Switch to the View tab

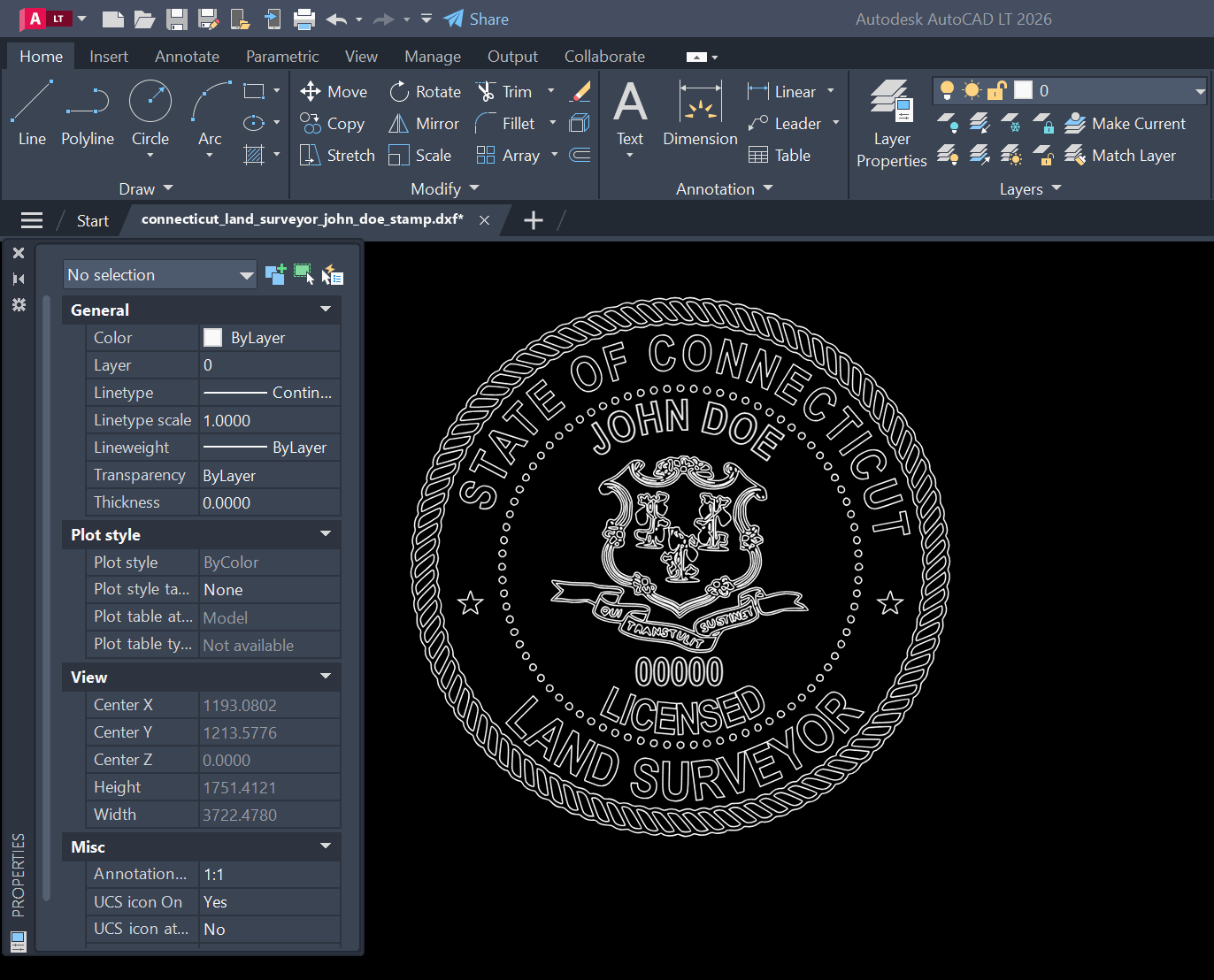pos(361,57)
